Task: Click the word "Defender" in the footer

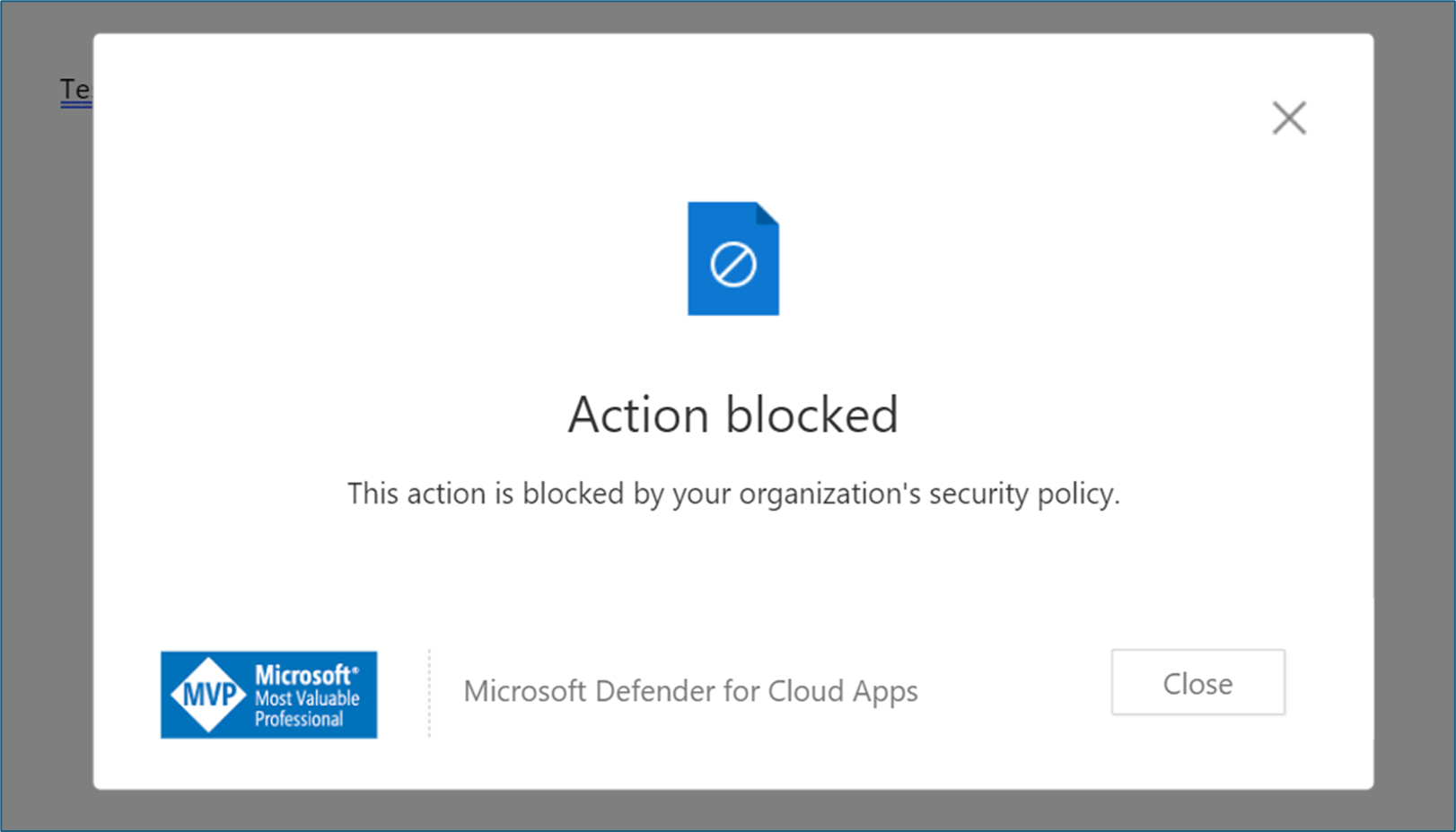Action: [655, 691]
